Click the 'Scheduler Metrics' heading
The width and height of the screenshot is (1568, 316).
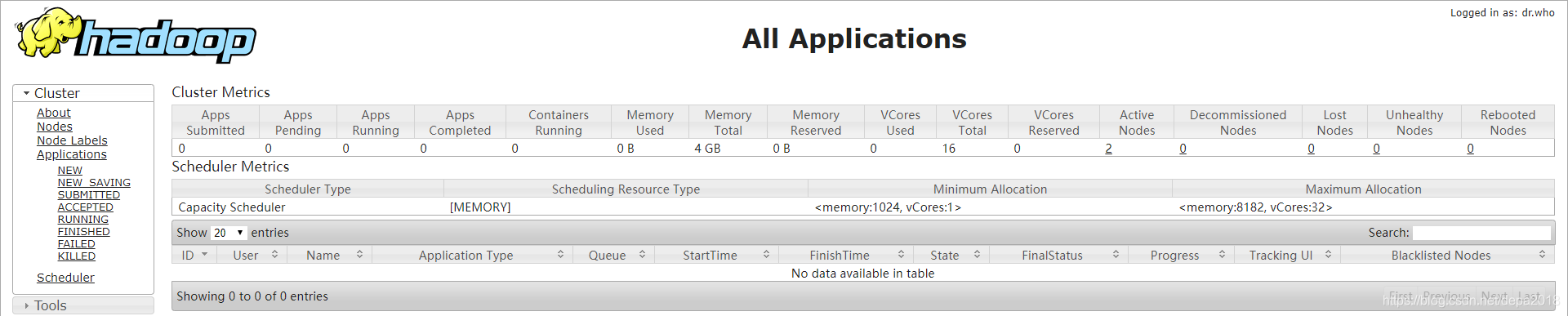(x=230, y=167)
